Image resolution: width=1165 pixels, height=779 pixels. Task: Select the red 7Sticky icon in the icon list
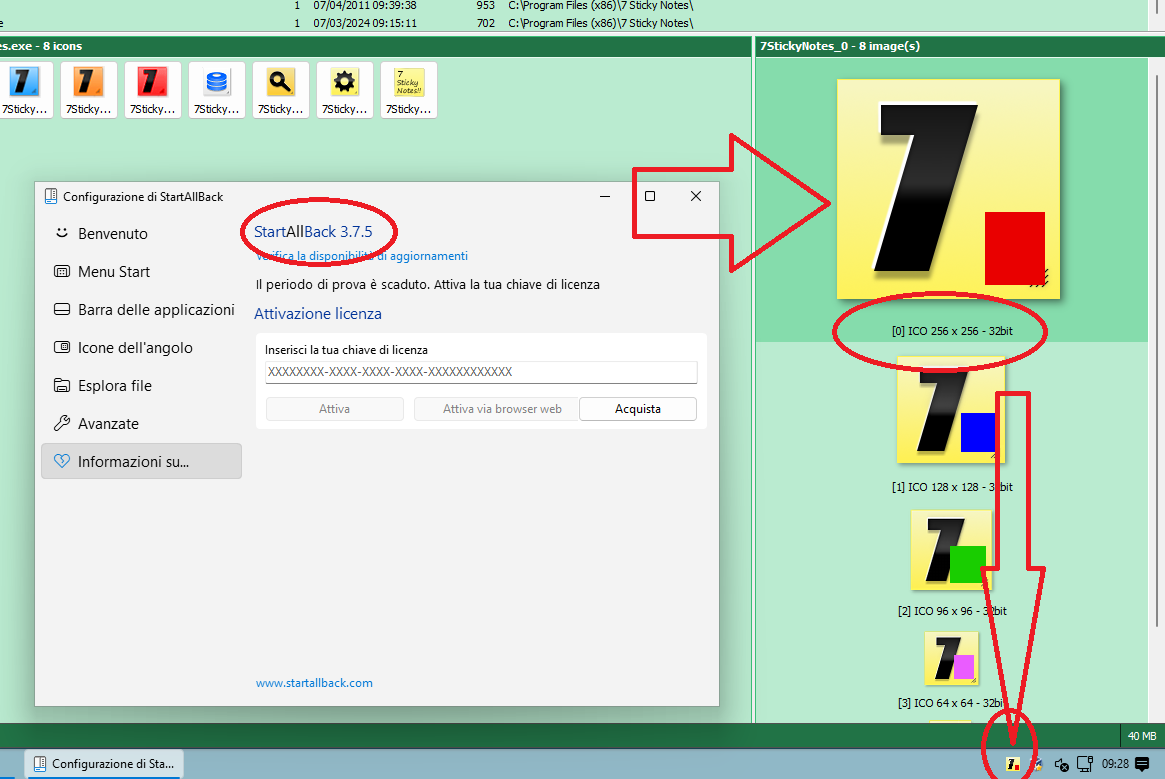point(152,90)
